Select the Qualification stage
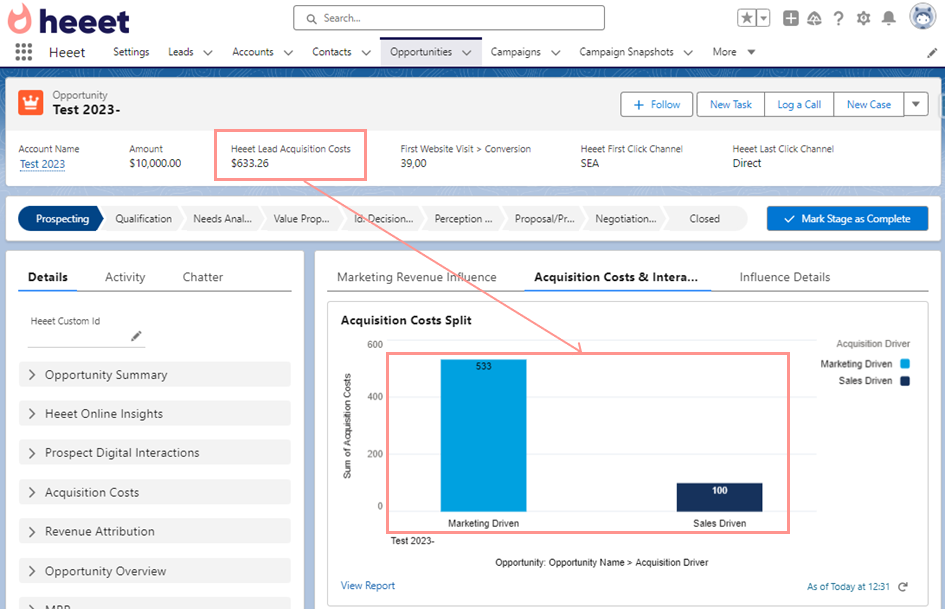The image size is (945, 609). pyautogui.click(x=143, y=219)
